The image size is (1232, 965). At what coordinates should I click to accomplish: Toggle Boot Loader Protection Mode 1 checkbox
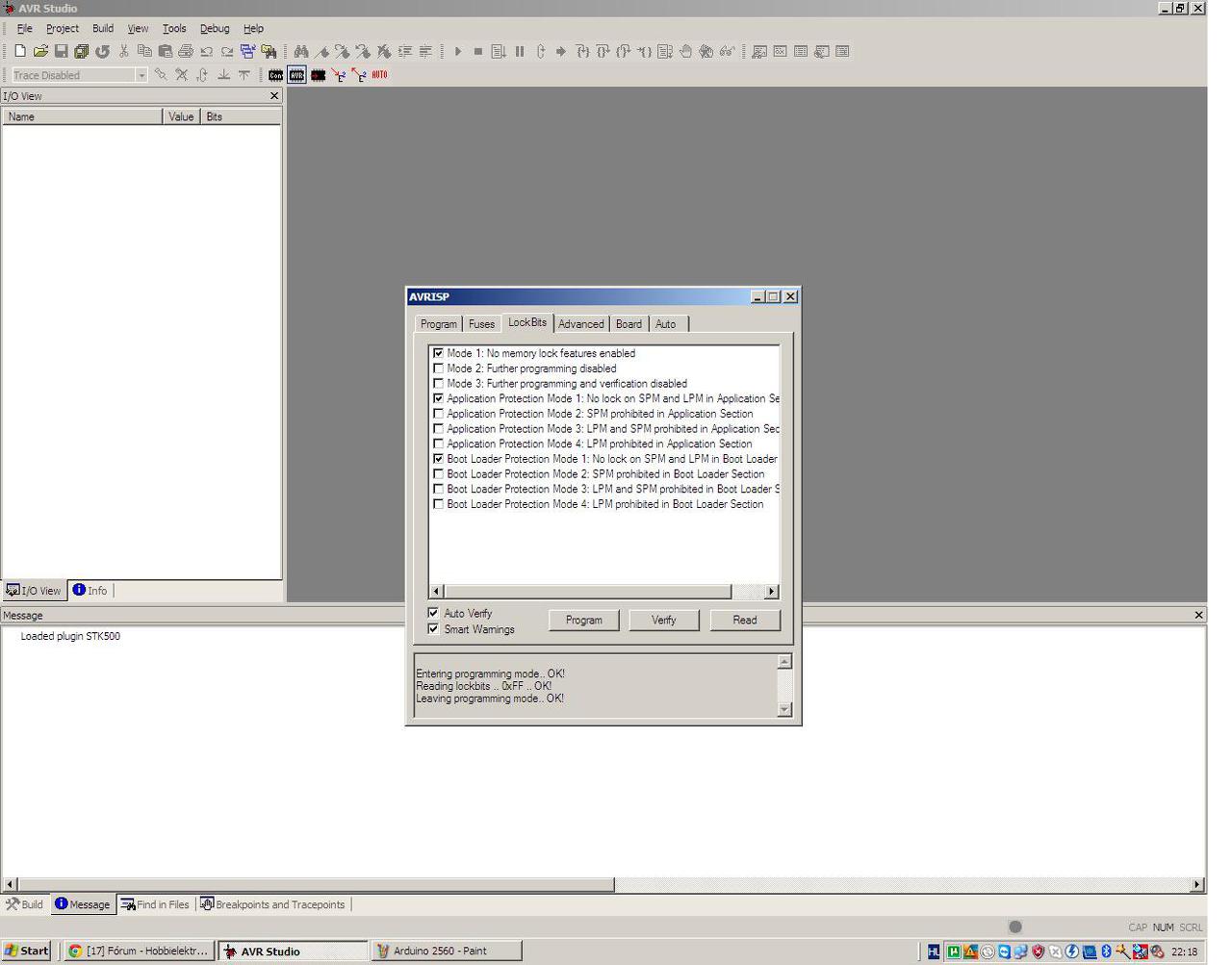coord(439,459)
